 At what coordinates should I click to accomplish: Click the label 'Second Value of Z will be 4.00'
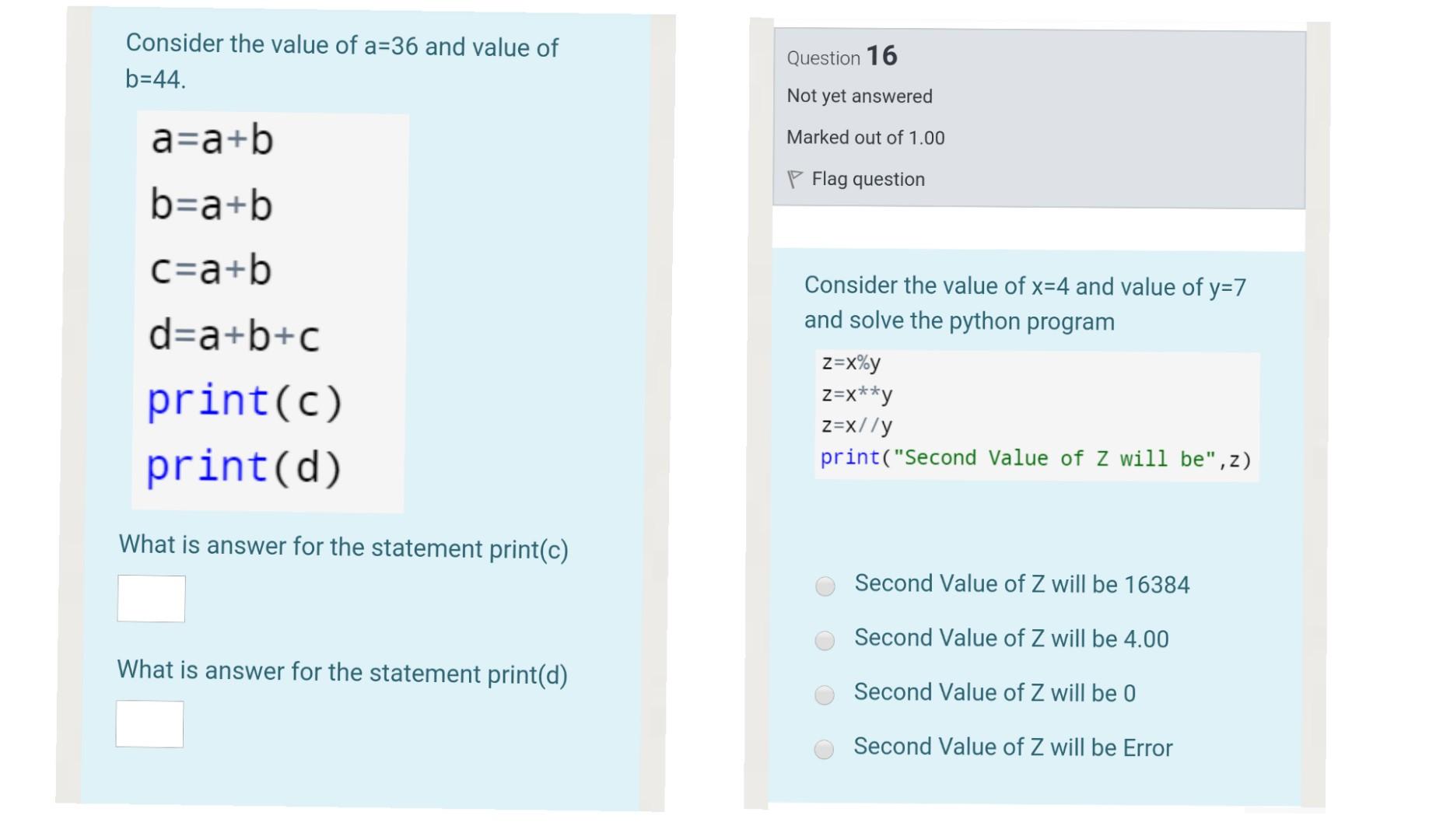[x=1011, y=639]
